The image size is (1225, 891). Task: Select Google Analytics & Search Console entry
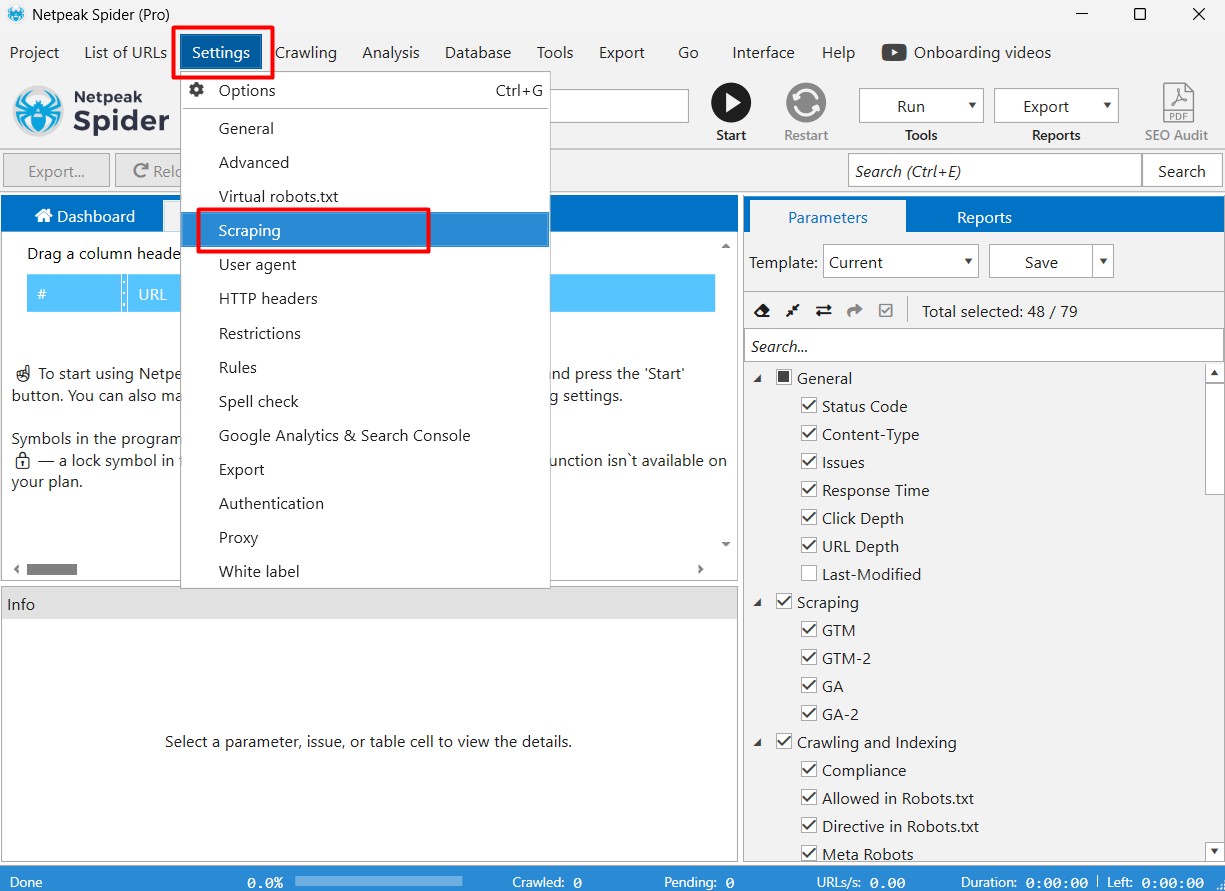(365, 435)
